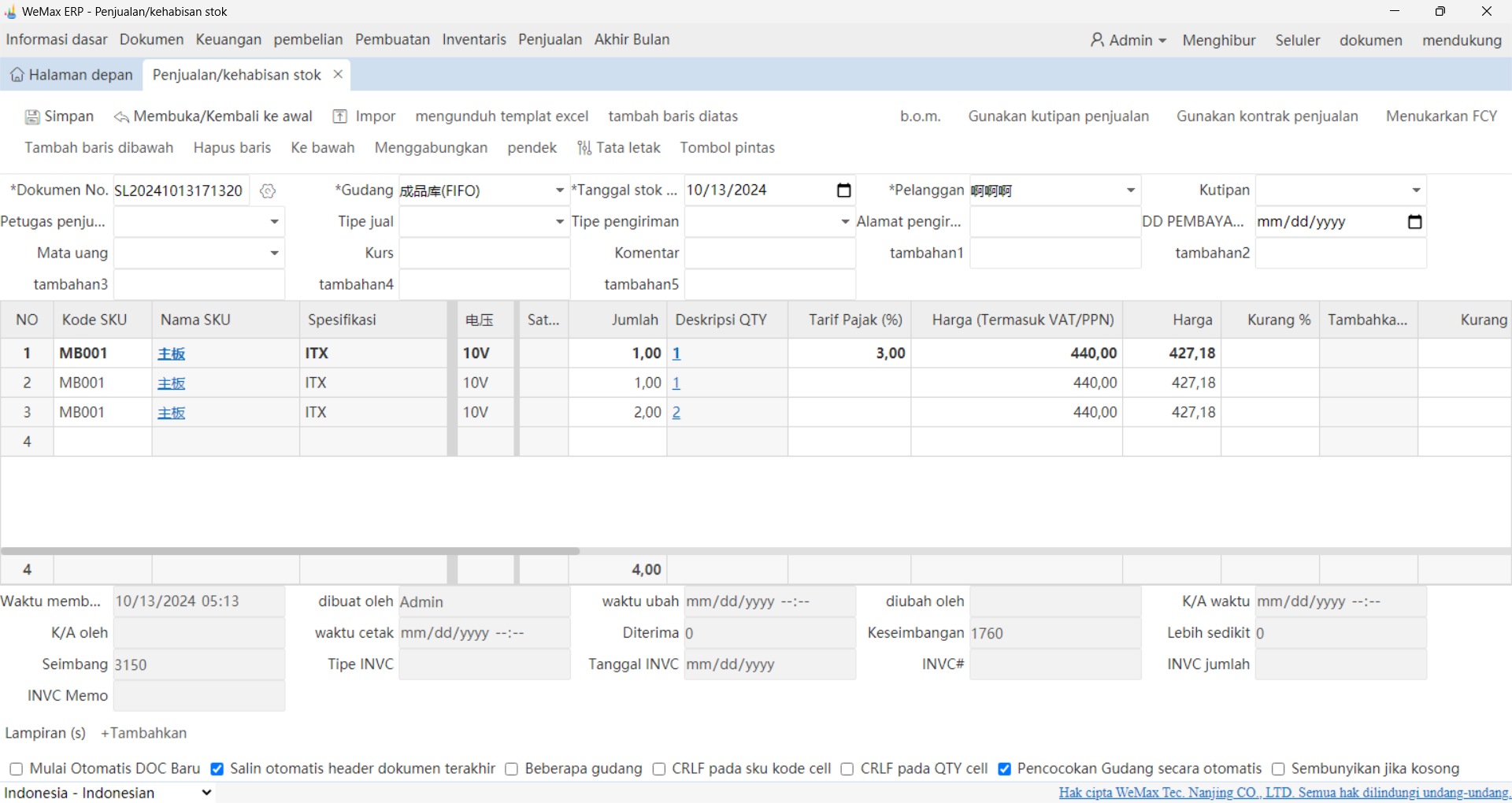Viewport: 1512px width, 803px height.
Task: Open the Keuangan menu
Action: 228,39
